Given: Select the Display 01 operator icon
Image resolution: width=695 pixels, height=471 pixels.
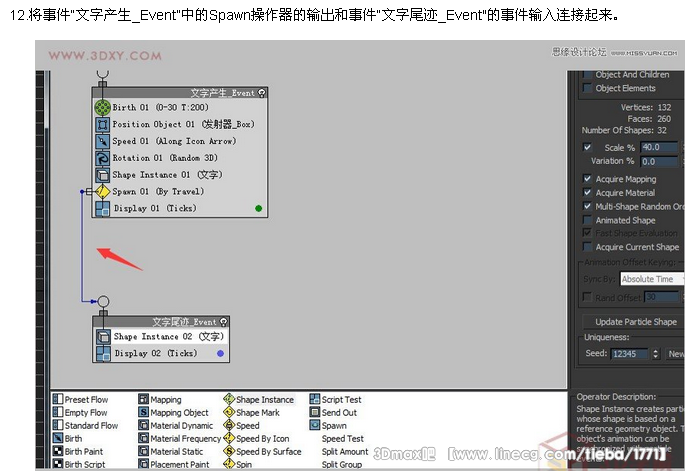Looking at the screenshot, I should click(102, 208).
